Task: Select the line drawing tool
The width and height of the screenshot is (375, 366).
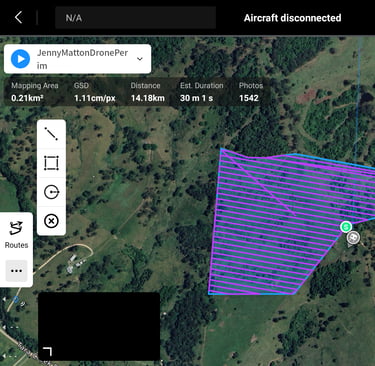Action: click(x=51, y=134)
